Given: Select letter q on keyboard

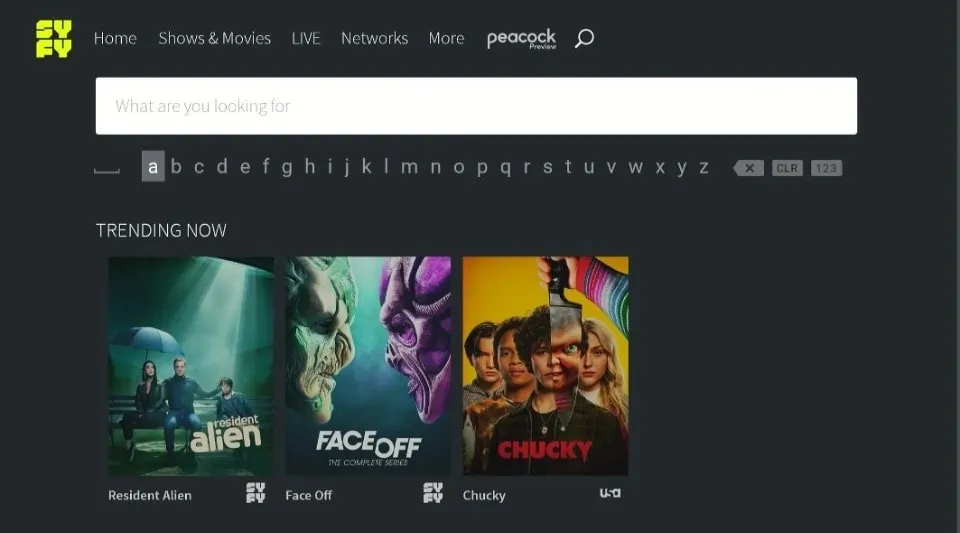Looking at the screenshot, I should (506, 168).
